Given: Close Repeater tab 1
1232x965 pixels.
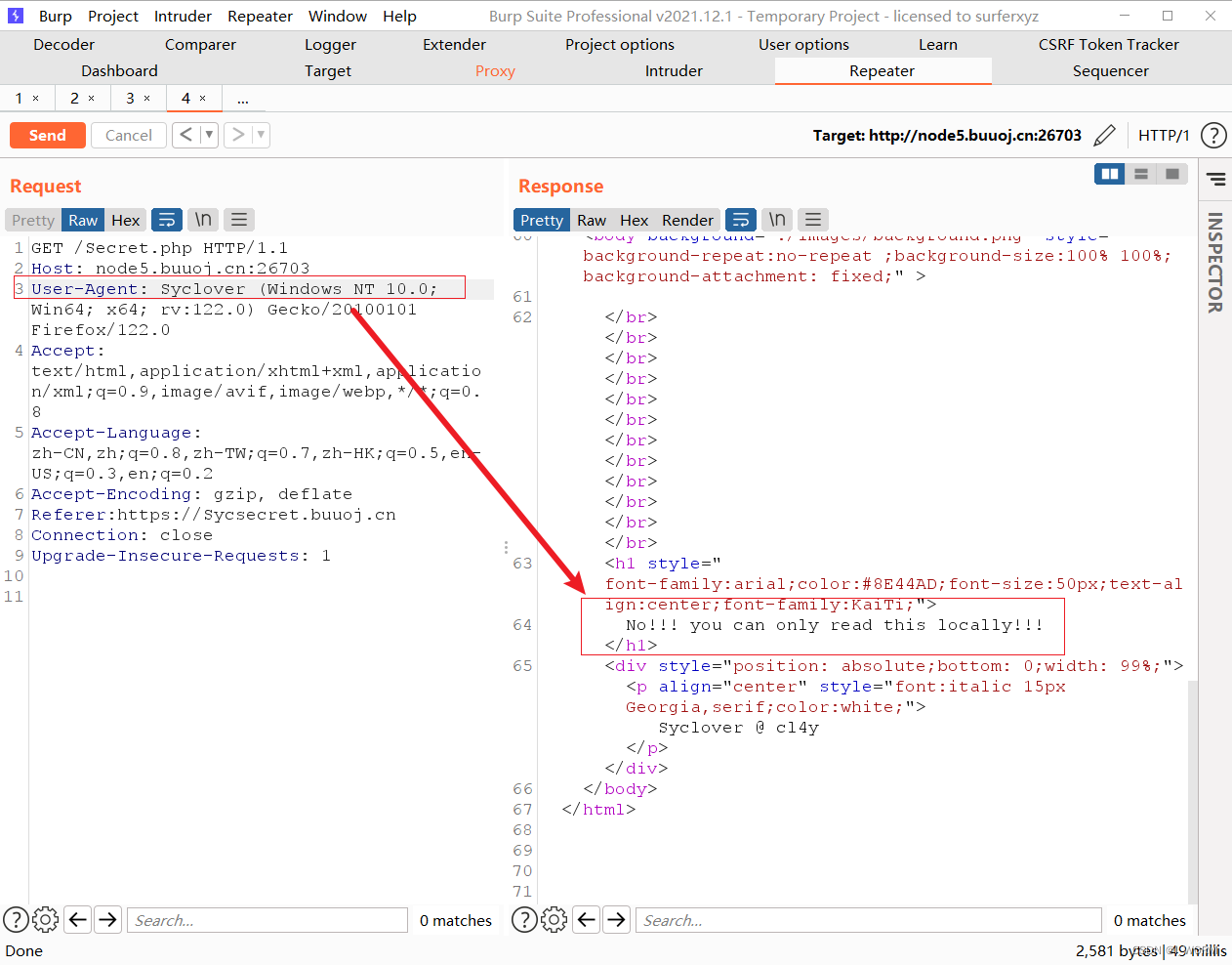Looking at the screenshot, I should (36, 99).
